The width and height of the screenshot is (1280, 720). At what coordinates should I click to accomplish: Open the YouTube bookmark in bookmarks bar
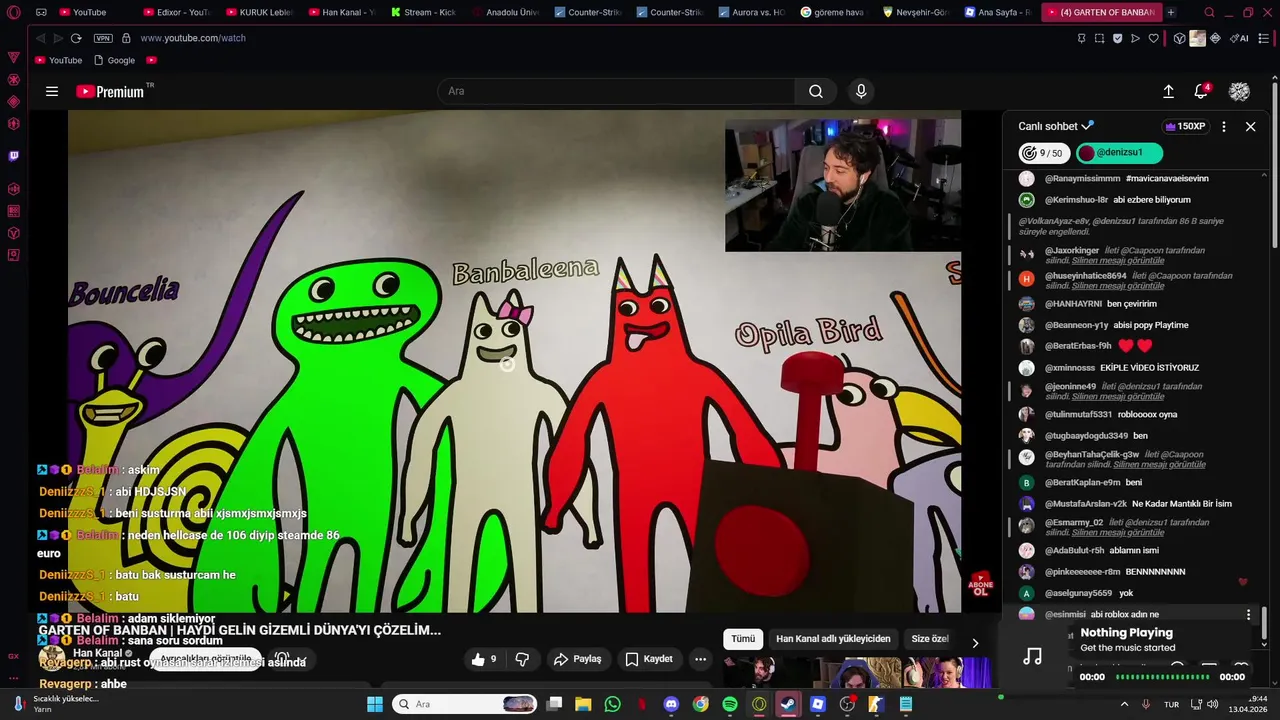tap(58, 60)
